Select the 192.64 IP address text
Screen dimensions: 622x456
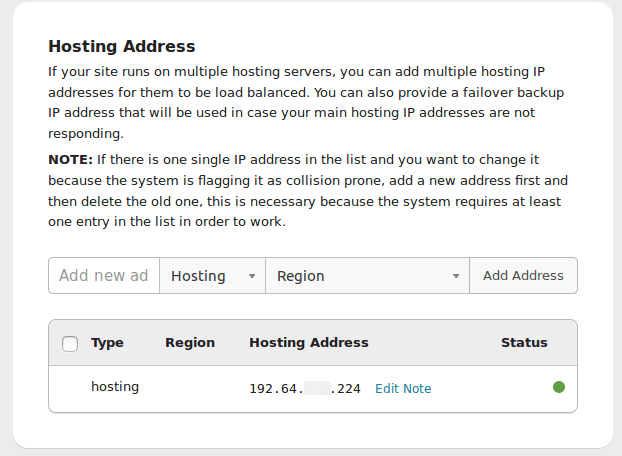pos(305,389)
